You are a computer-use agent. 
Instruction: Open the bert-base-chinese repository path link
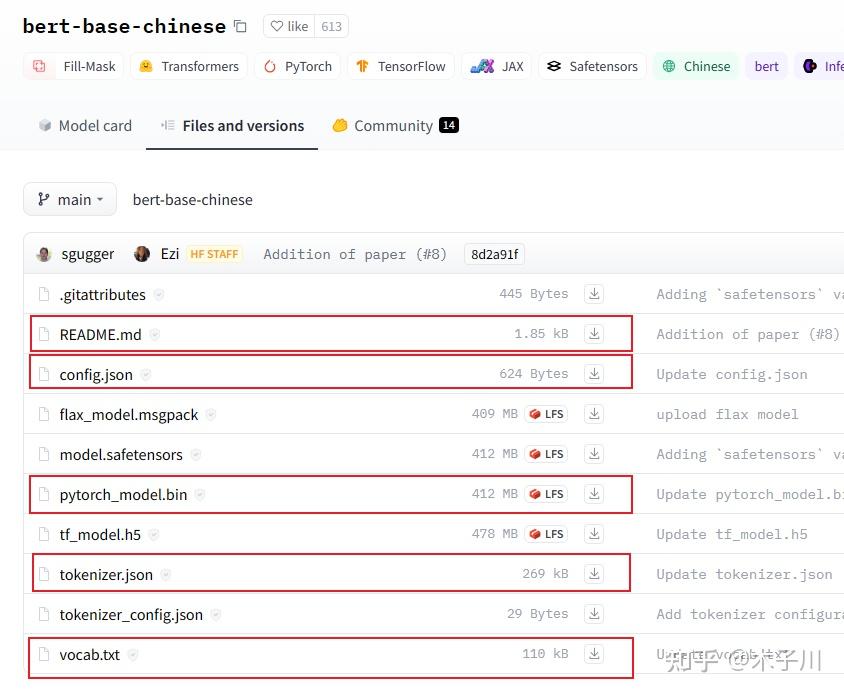click(x=193, y=200)
